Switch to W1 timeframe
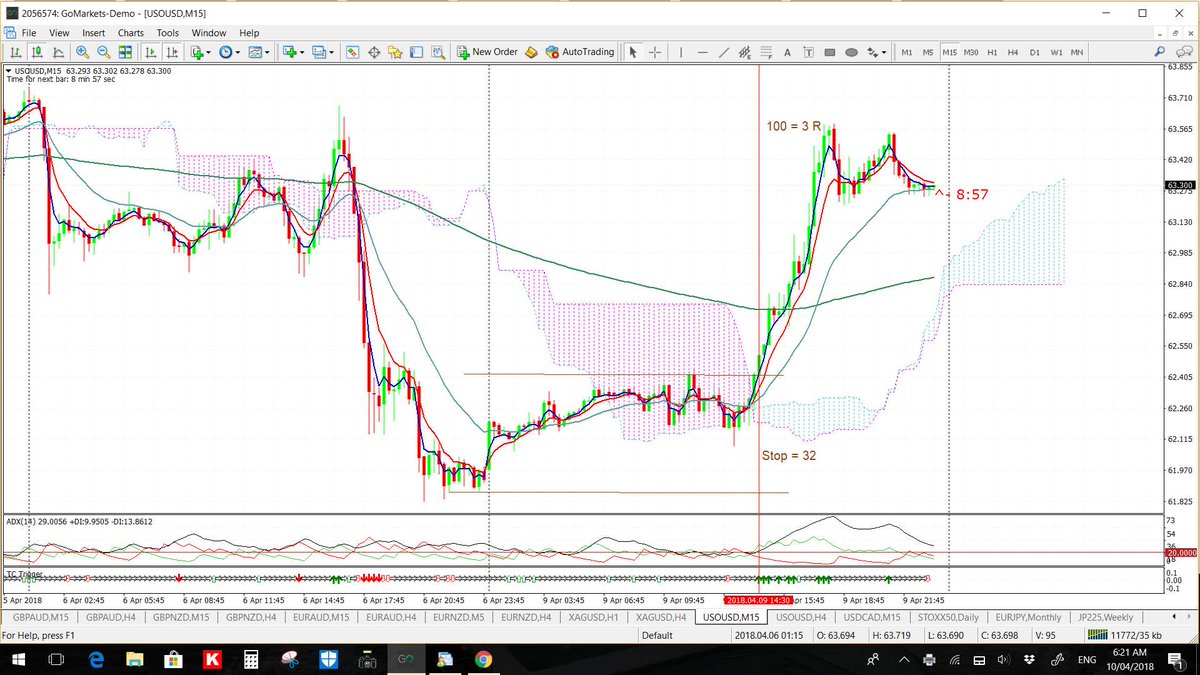Screen dimensions: 1200x675 tap(1056, 51)
